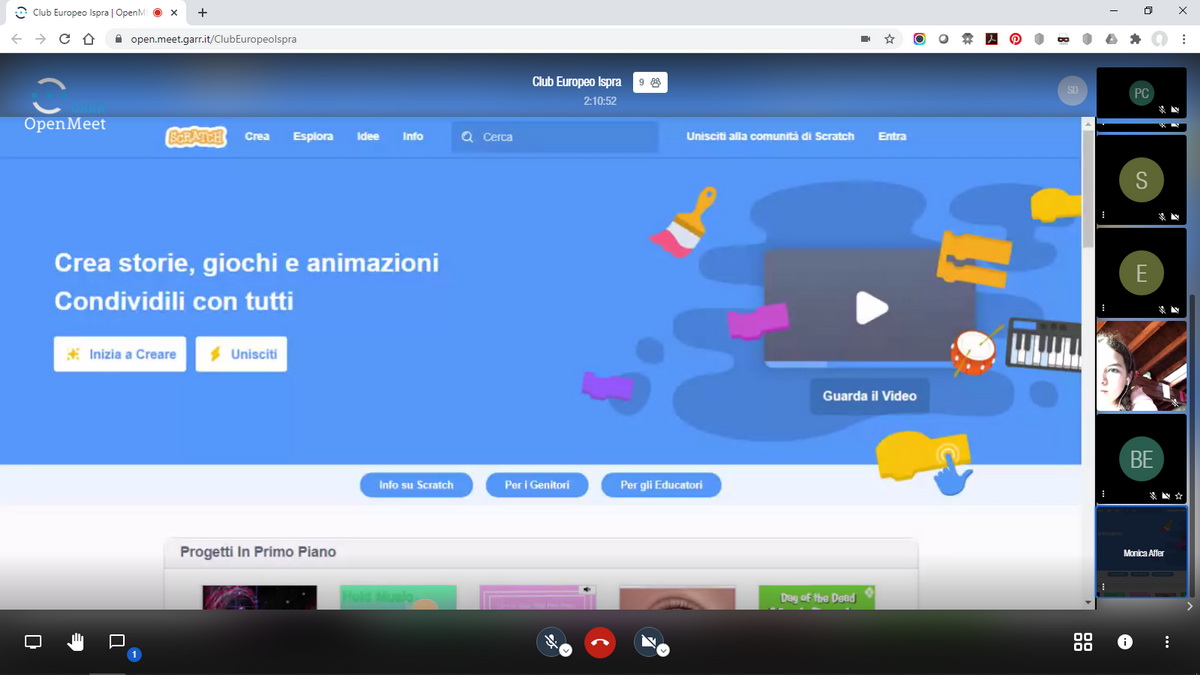Open the Idee menu item
1200x675 pixels.
pyautogui.click(x=368, y=136)
